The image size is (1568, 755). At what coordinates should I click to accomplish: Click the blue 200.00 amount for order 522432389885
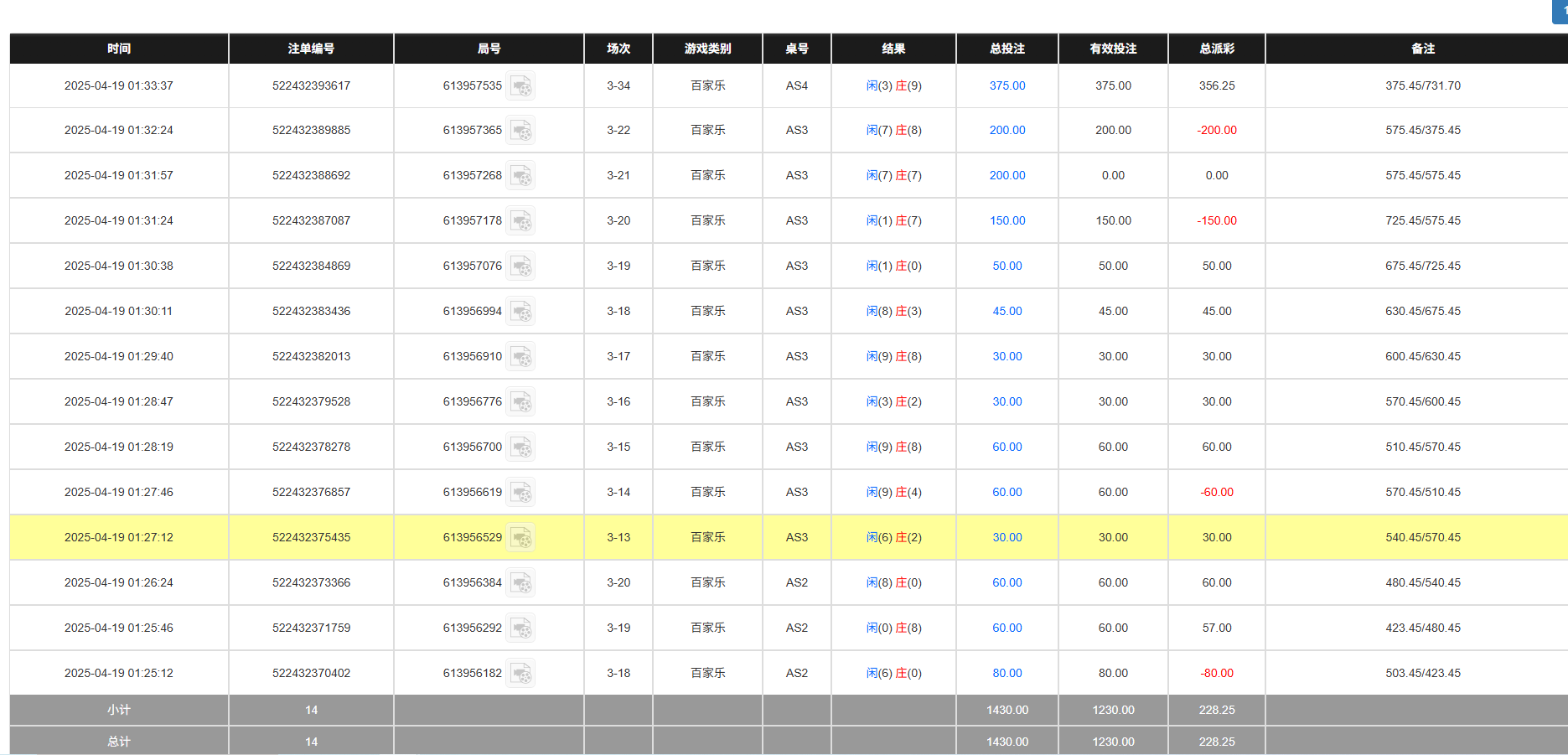coord(1007,130)
